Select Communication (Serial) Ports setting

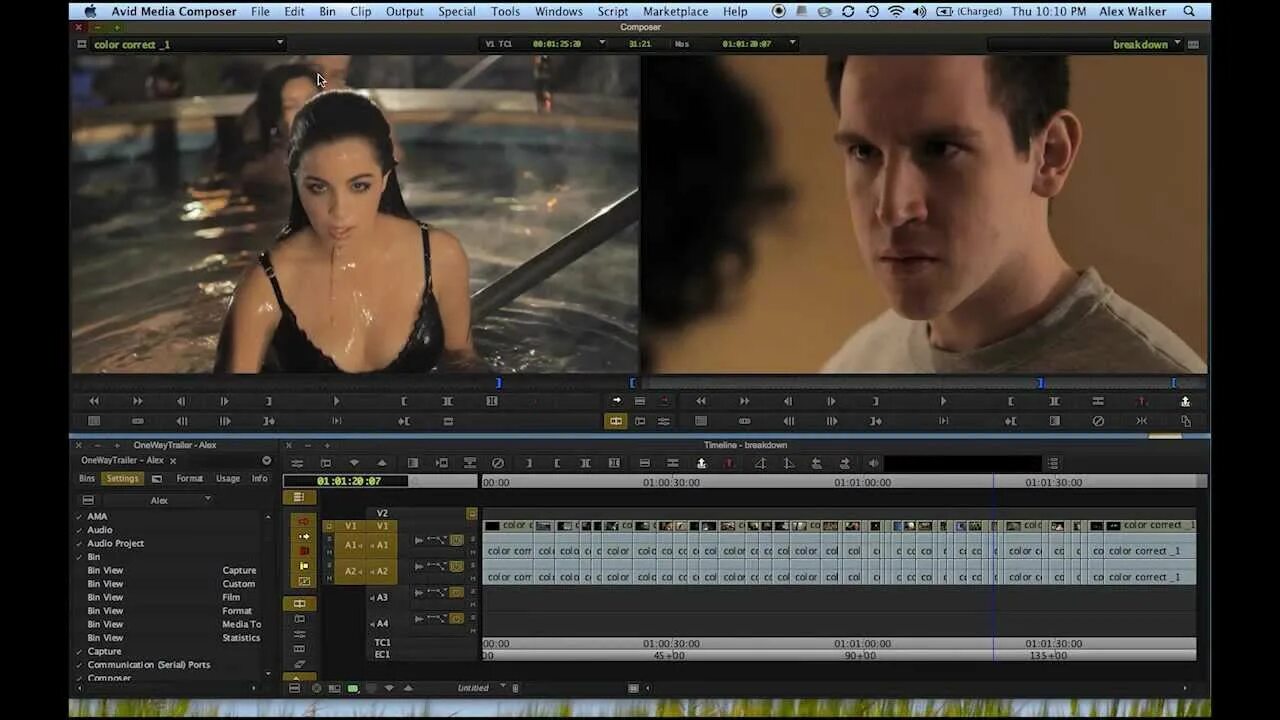pyautogui.click(x=149, y=664)
